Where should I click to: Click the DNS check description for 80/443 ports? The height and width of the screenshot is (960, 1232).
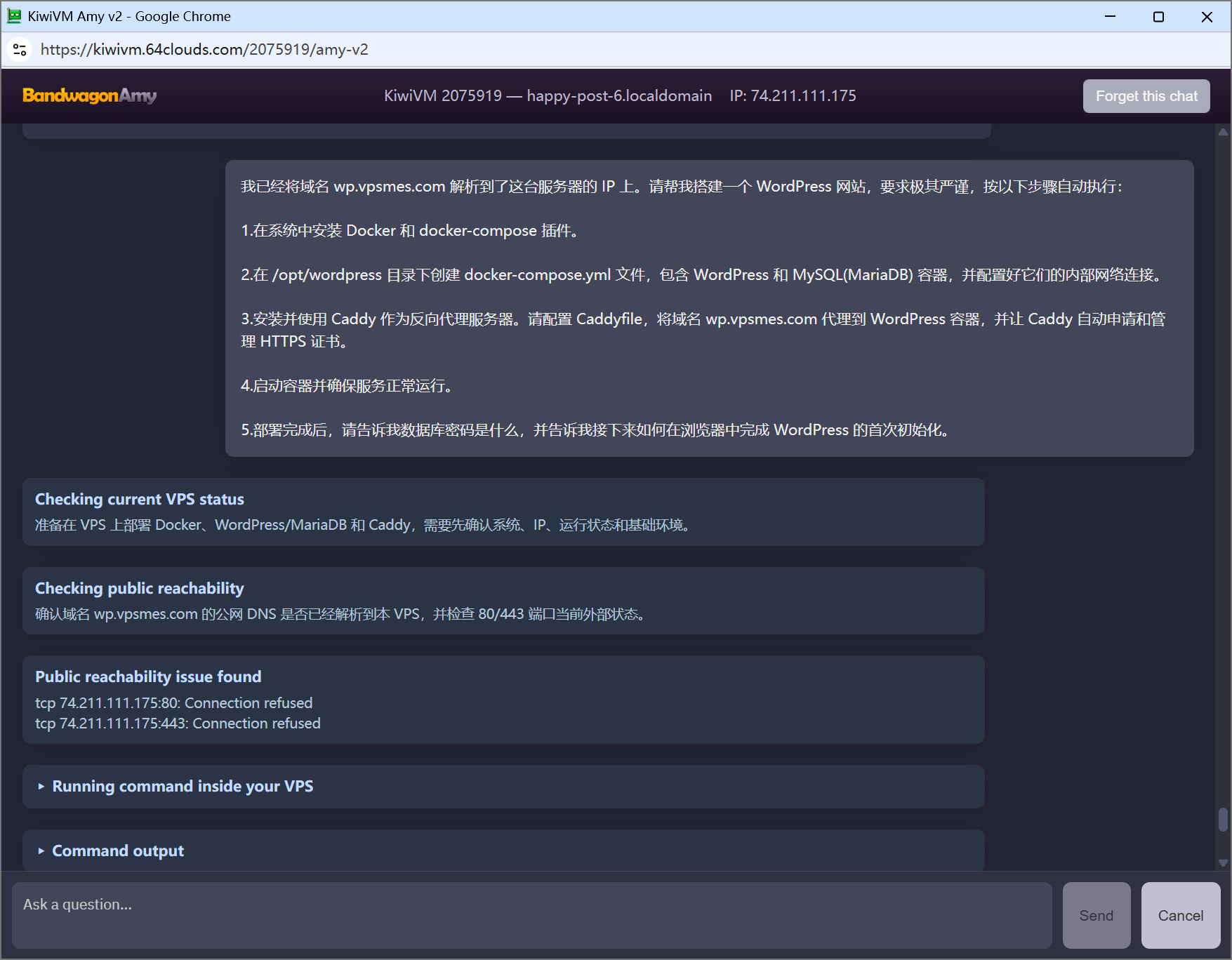[x=342, y=614]
